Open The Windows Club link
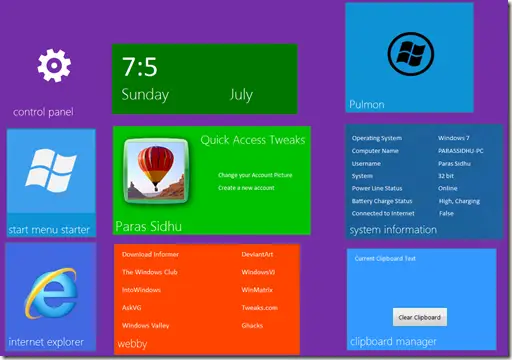 [150, 272]
